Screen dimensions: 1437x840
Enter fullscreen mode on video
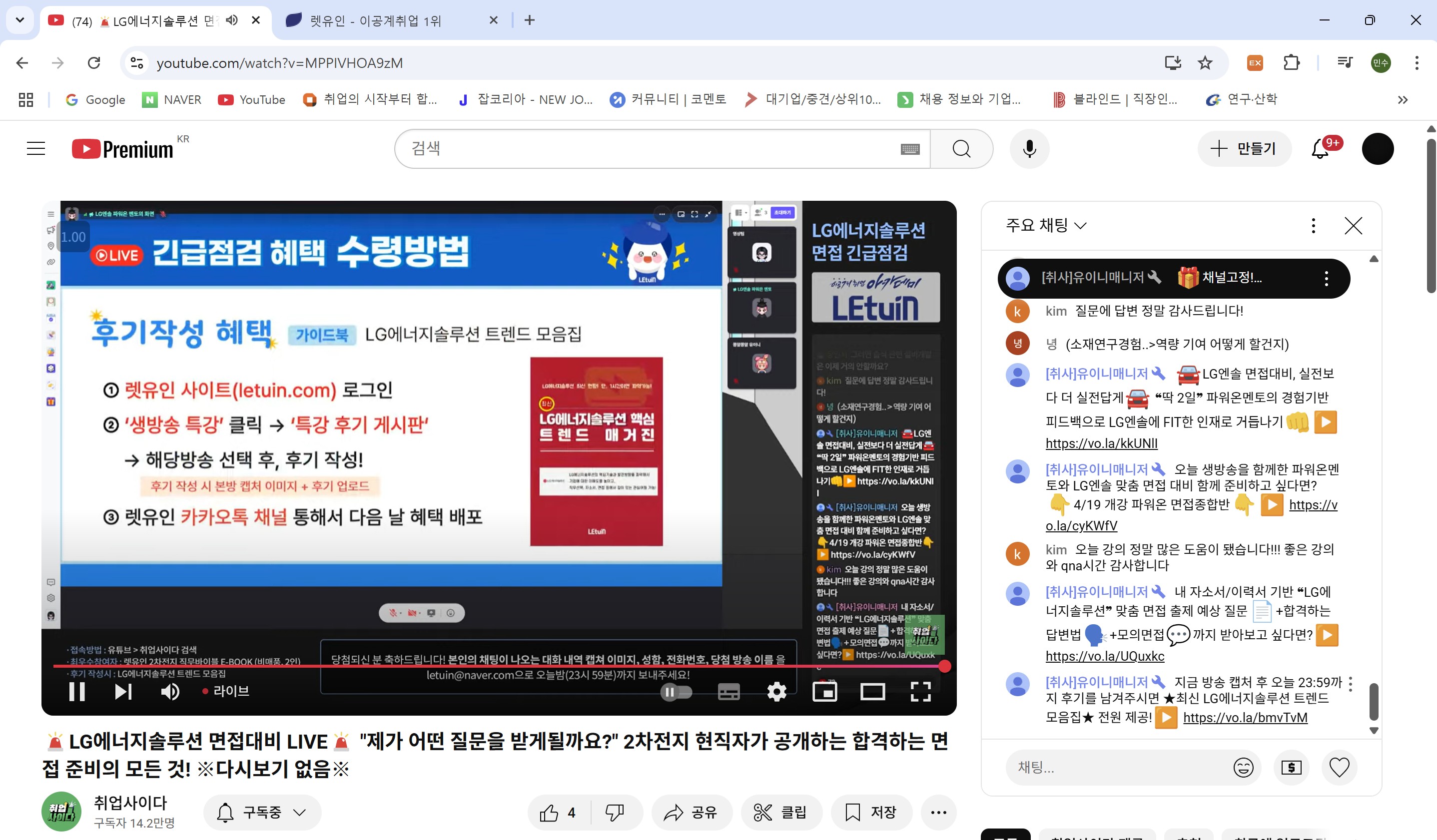pos(920,692)
